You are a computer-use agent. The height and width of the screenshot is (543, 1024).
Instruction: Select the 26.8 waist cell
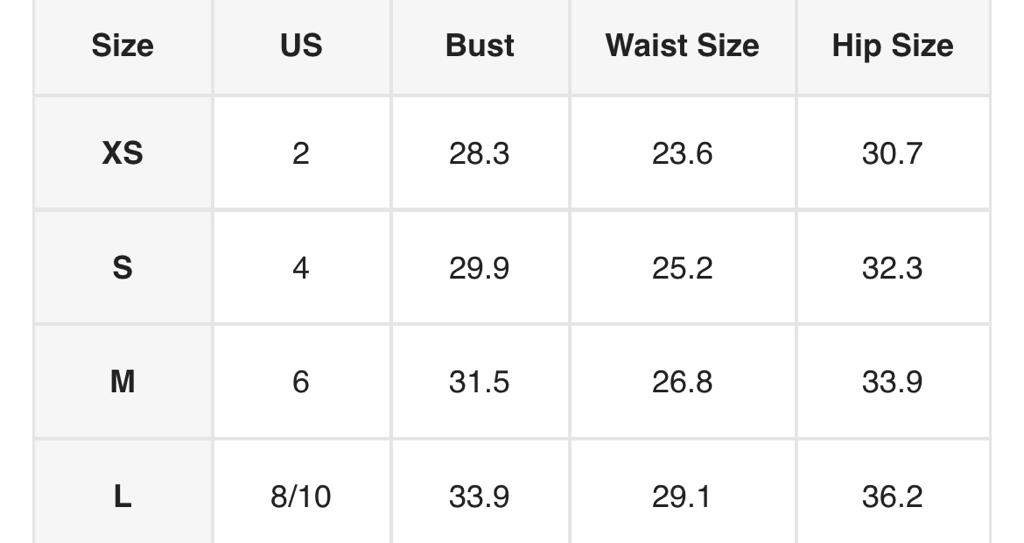[x=682, y=382]
